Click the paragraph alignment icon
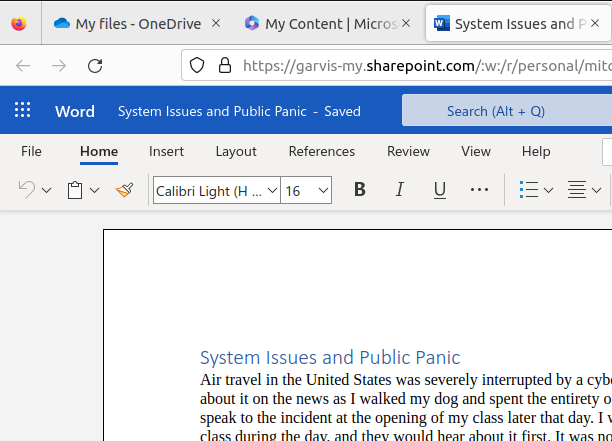Screen dimensions: 612x441 pos(576,190)
